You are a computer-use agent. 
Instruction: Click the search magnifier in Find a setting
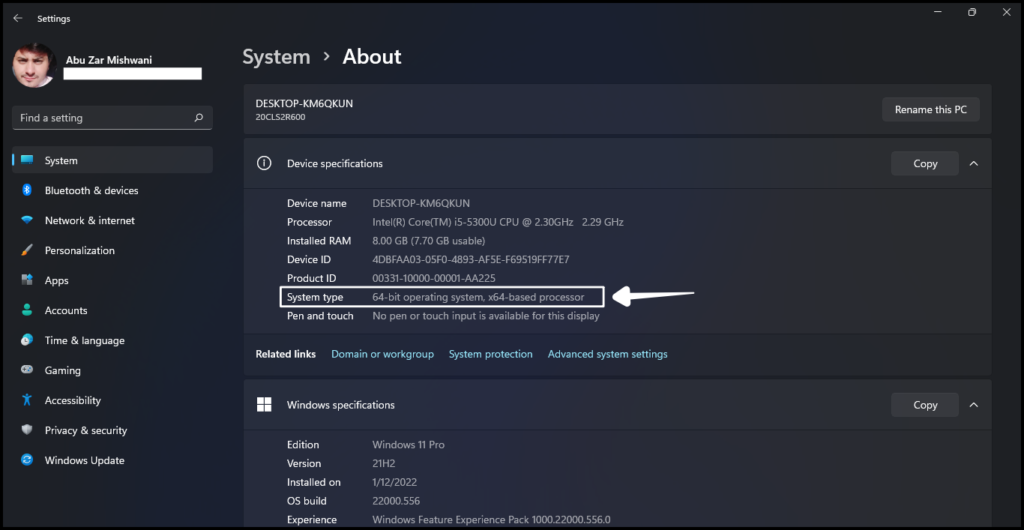pyautogui.click(x=199, y=118)
